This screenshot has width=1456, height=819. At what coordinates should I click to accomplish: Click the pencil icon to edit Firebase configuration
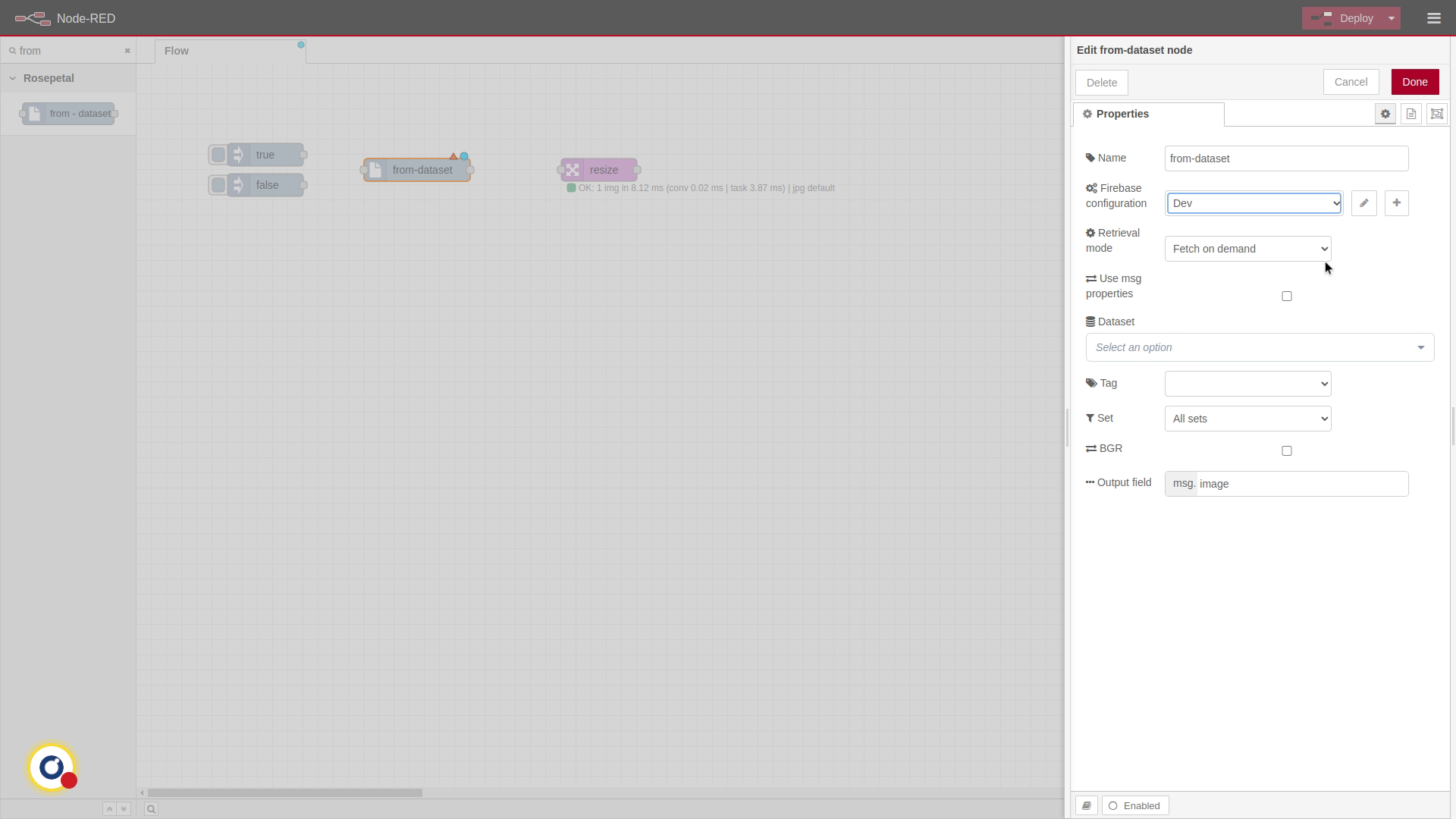click(1363, 202)
